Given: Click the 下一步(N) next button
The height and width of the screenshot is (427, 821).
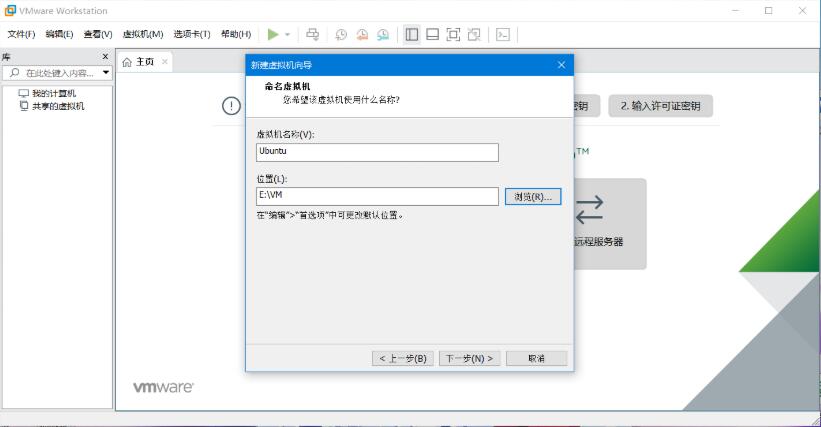Looking at the screenshot, I should [x=470, y=358].
